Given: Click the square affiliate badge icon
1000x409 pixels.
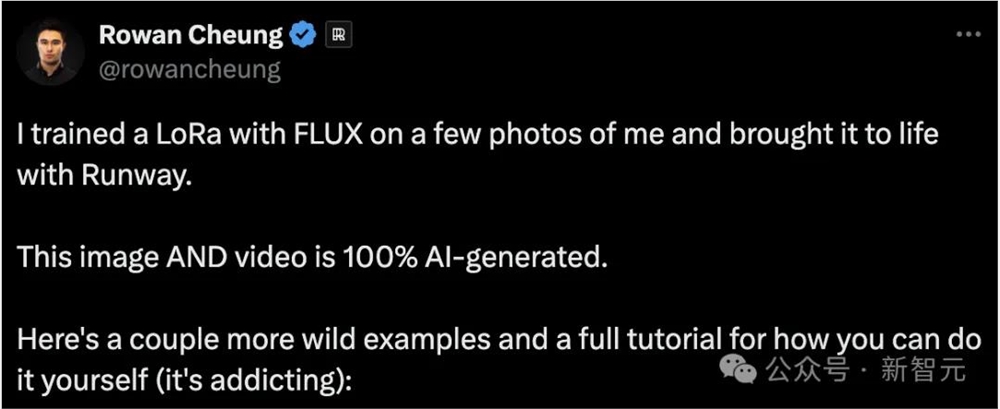Looking at the screenshot, I should click(x=339, y=37).
